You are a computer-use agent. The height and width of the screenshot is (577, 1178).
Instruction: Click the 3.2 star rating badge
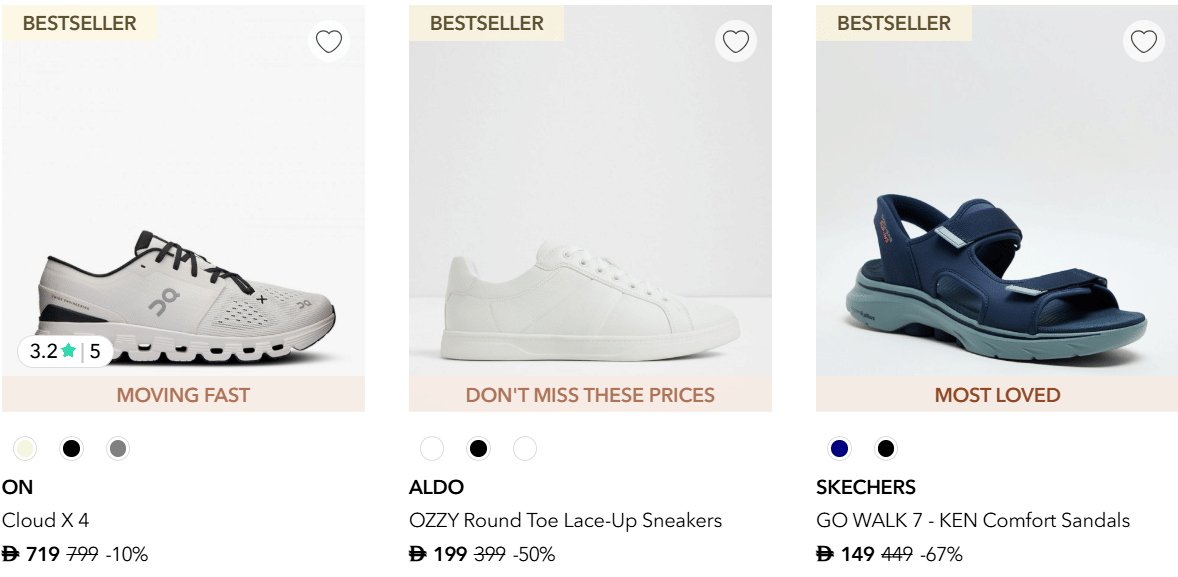pos(65,351)
